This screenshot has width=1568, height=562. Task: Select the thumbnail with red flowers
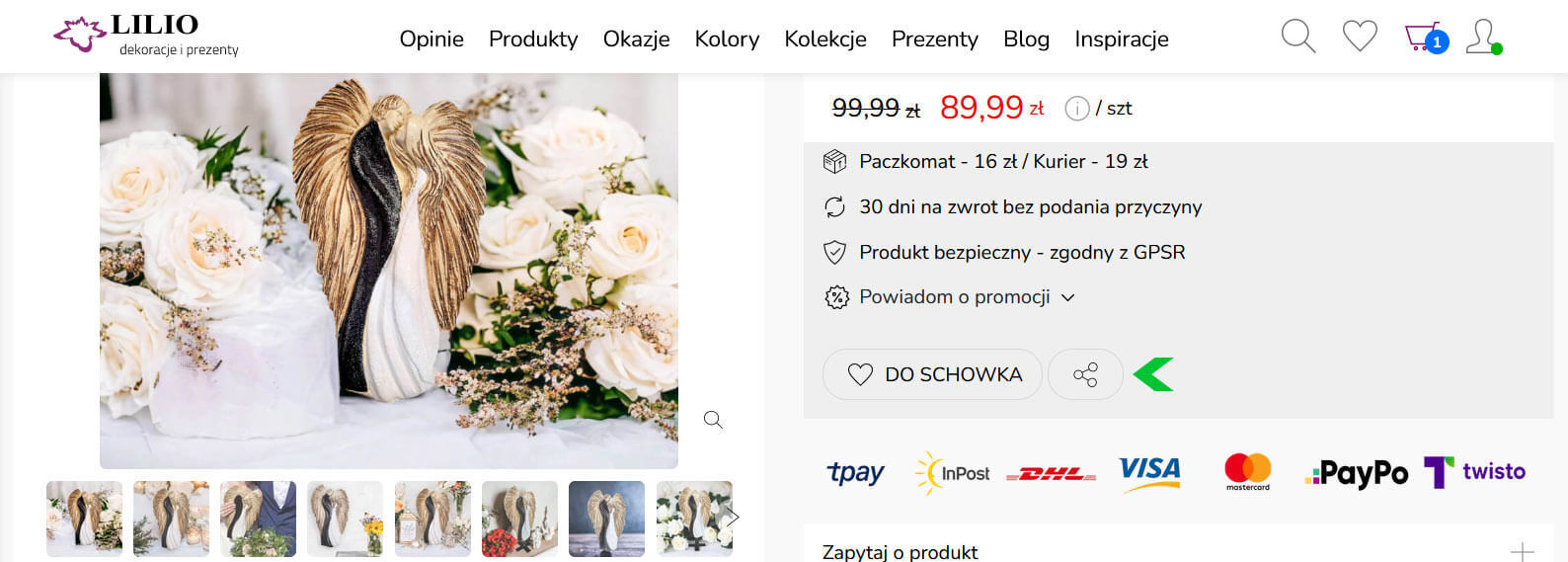click(519, 519)
